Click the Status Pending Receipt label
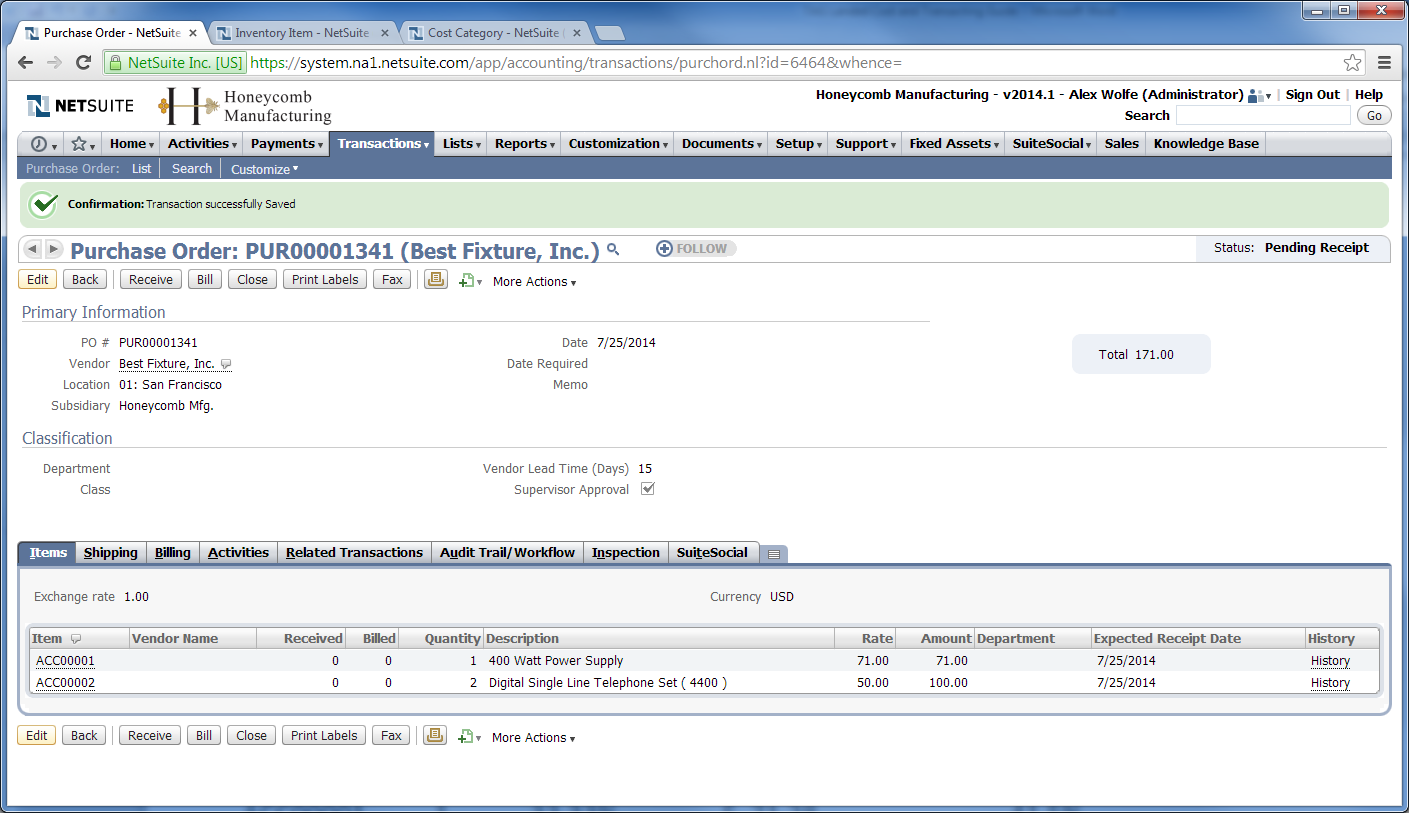Screen dimensions: 1409x813 click(x=1292, y=248)
